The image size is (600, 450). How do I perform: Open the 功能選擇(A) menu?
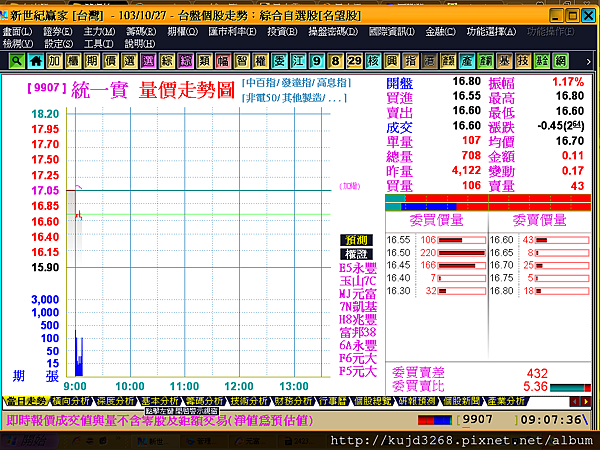[x=491, y=32]
